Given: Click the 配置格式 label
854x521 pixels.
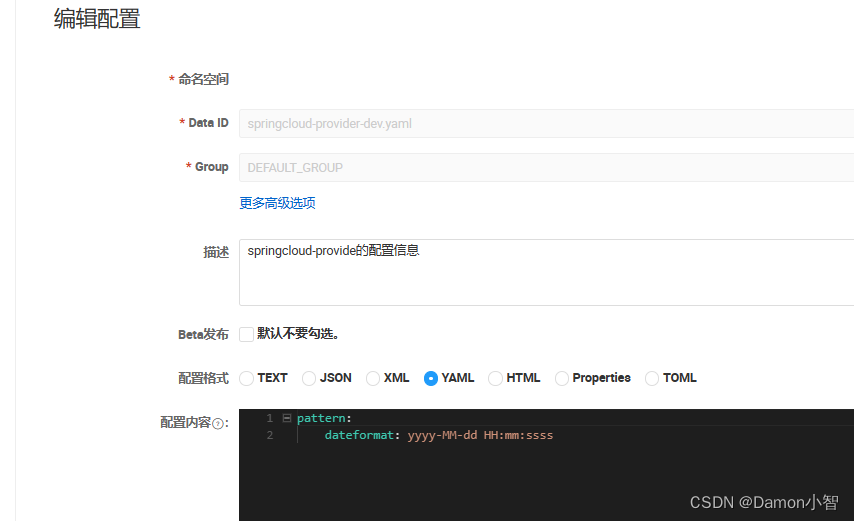Looking at the screenshot, I should [204, 378].
